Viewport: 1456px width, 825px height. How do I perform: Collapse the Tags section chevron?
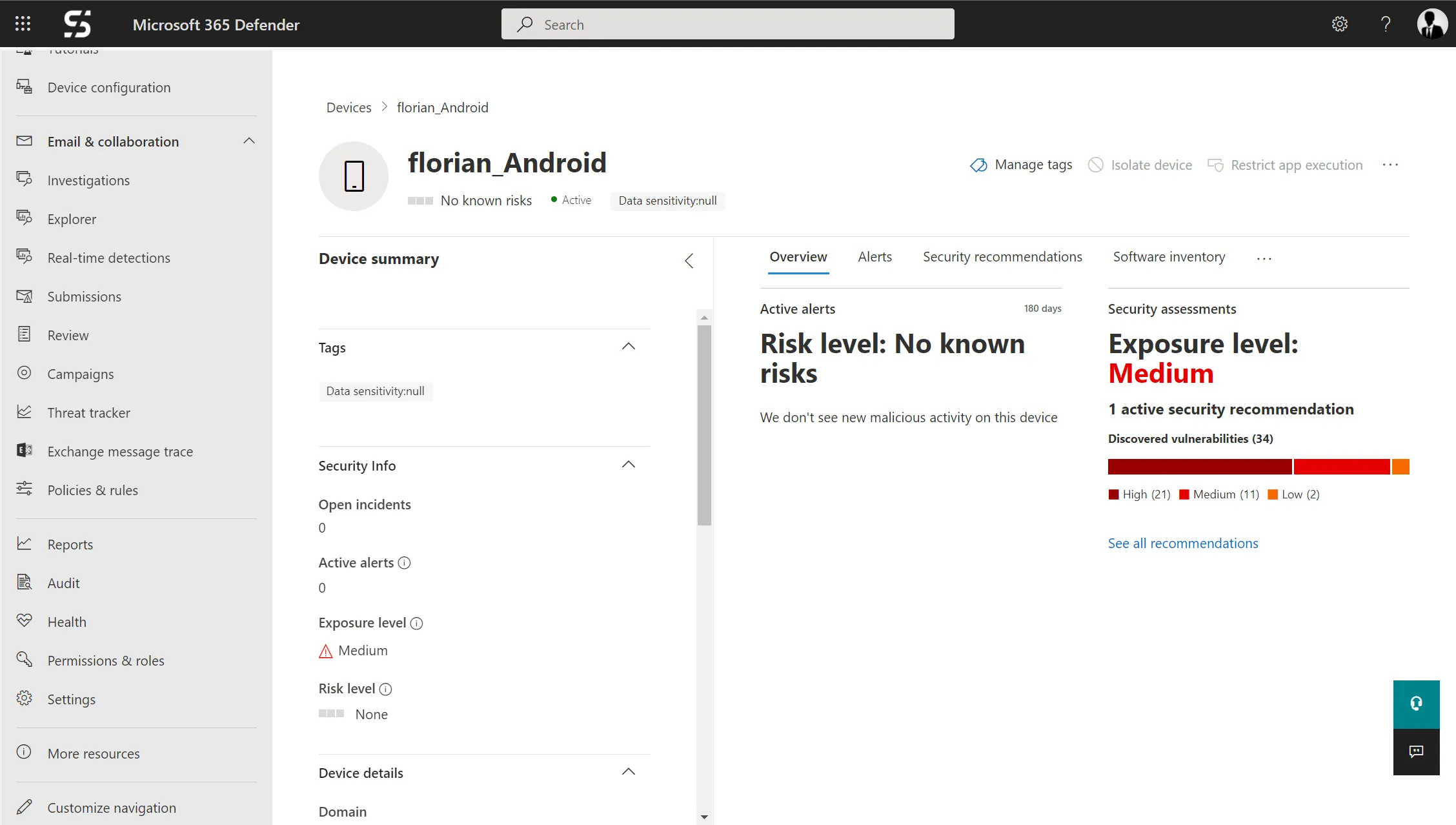pos(629,347)
